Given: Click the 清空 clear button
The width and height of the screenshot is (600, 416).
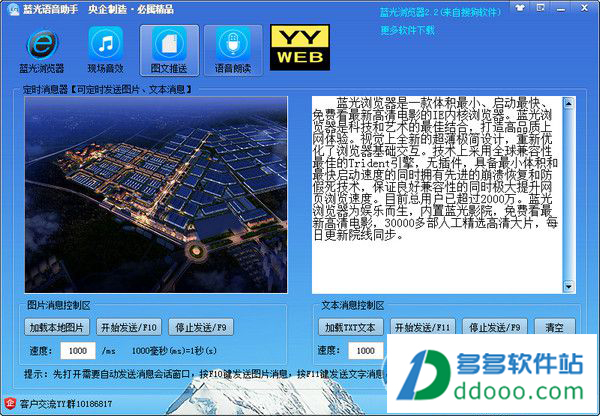Looking at the screenshot, I should tap(555, 328).
